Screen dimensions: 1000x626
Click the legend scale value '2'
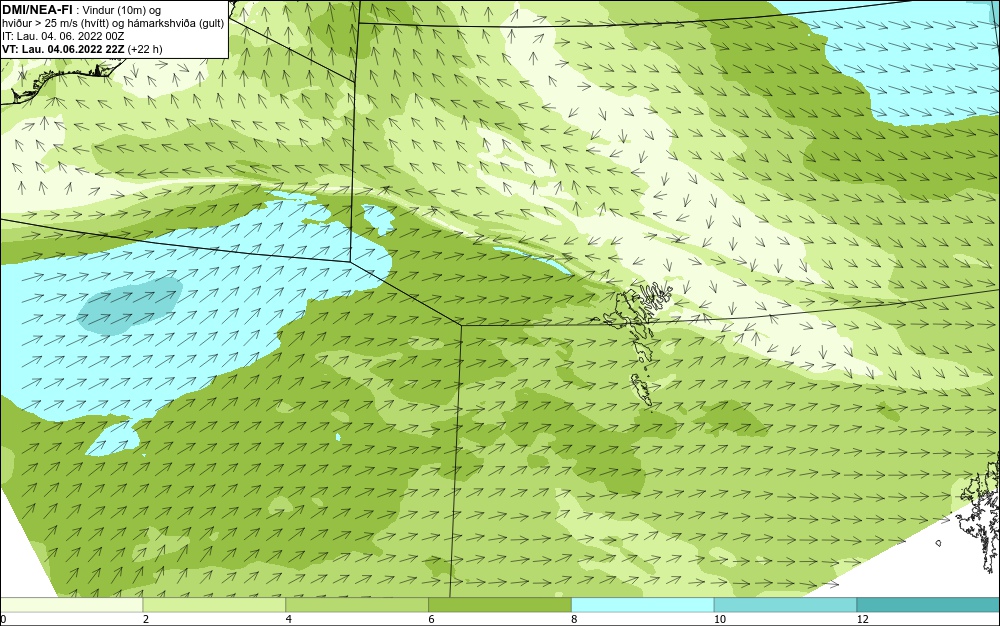tap(146, 619)
